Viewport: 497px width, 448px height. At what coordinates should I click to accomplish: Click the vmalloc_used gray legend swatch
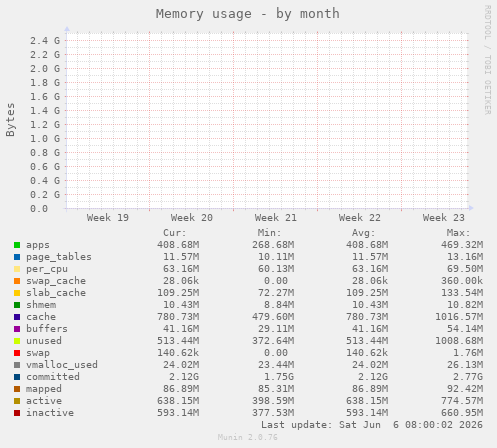[17, 365]
